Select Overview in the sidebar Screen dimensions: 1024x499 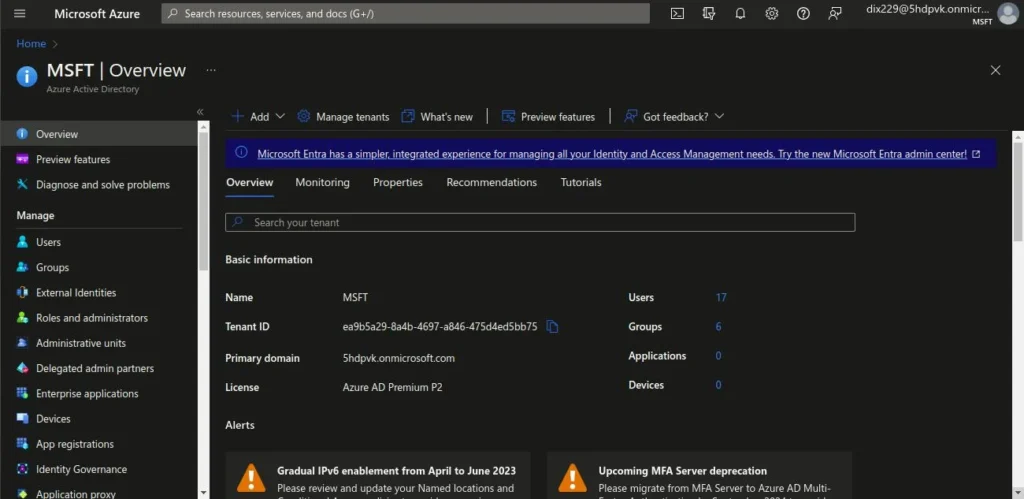(98, 134)
